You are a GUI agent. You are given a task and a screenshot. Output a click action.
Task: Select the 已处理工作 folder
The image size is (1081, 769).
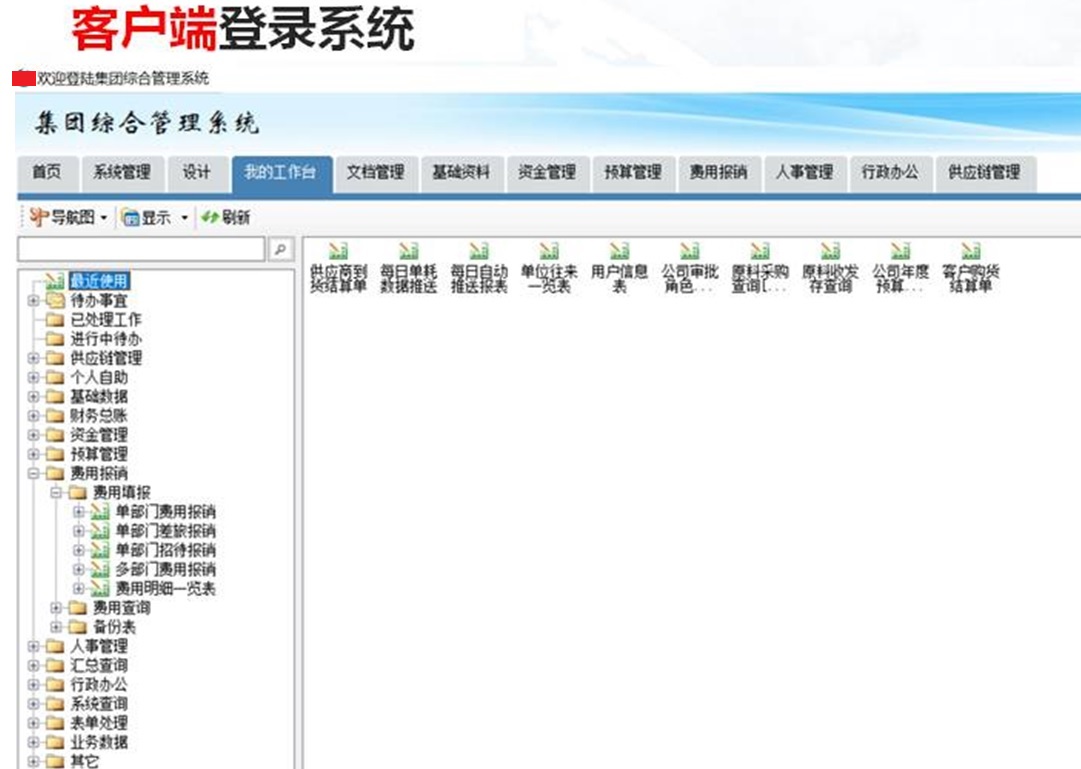point(105,320)
